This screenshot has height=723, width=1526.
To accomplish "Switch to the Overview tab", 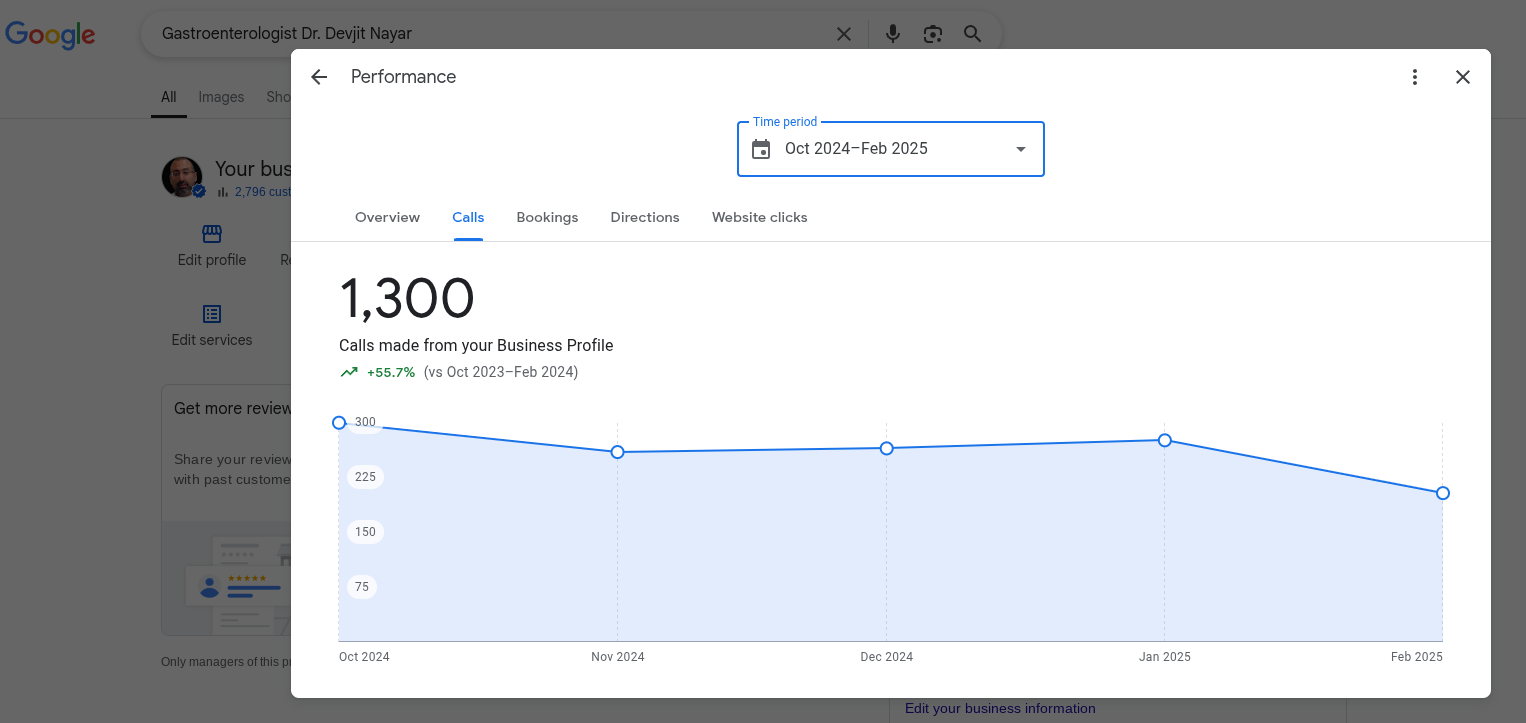I will [387, 217].
